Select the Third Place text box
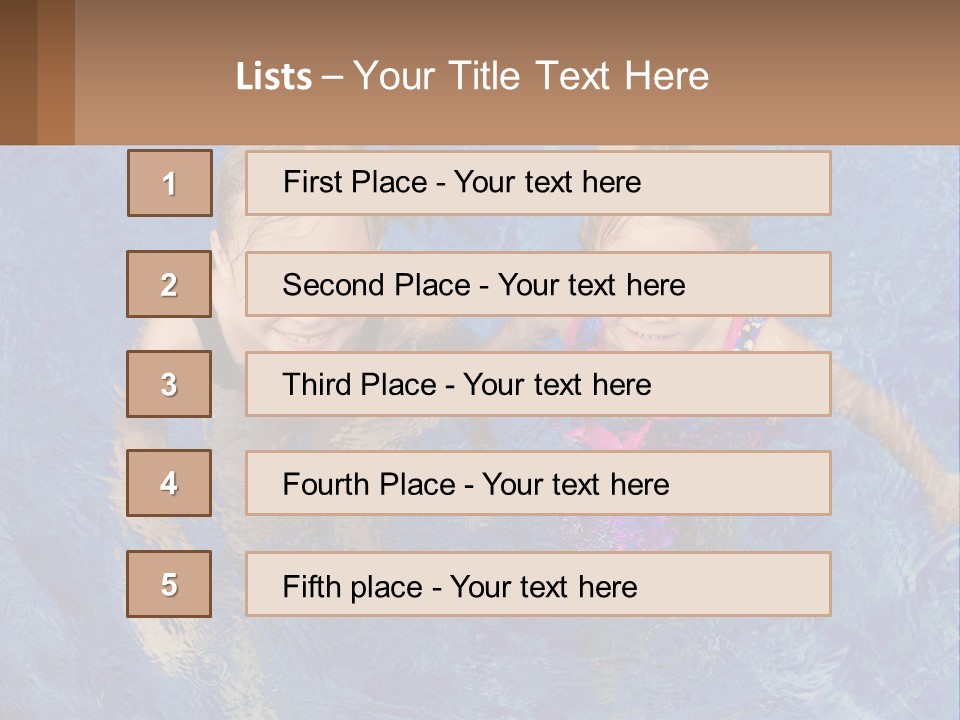 (x=538, y=384)
